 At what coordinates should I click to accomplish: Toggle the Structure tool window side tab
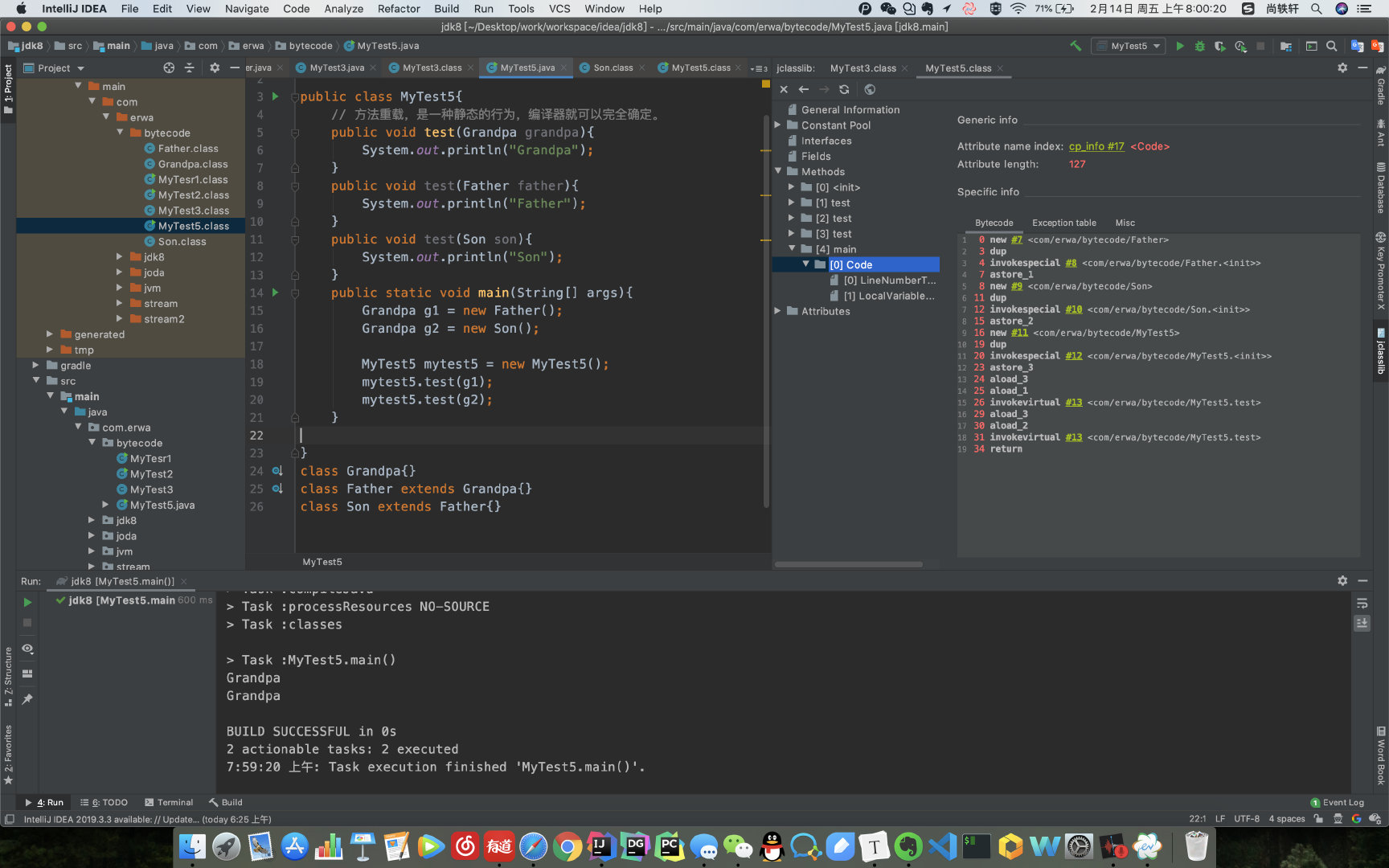click(x=8, y=676)
